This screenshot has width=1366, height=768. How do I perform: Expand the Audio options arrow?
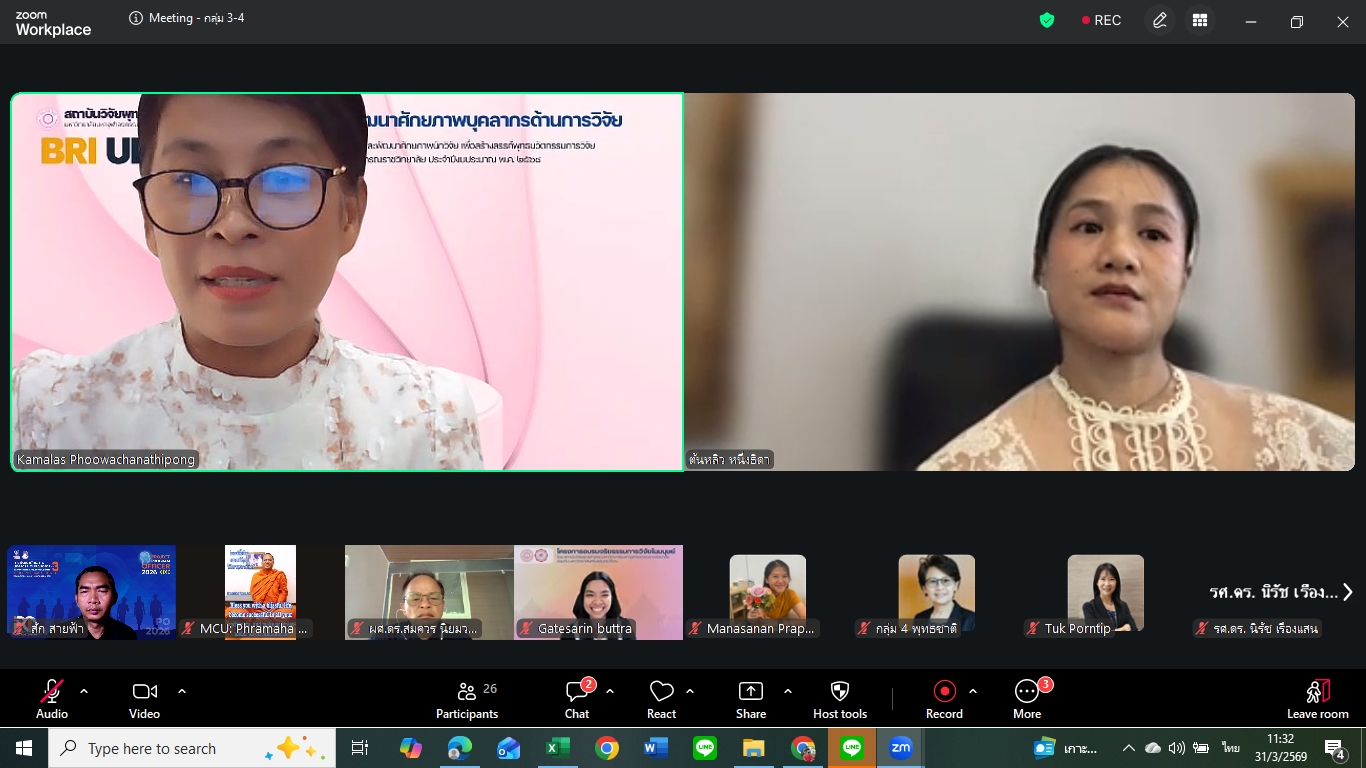tap(84, 691)
